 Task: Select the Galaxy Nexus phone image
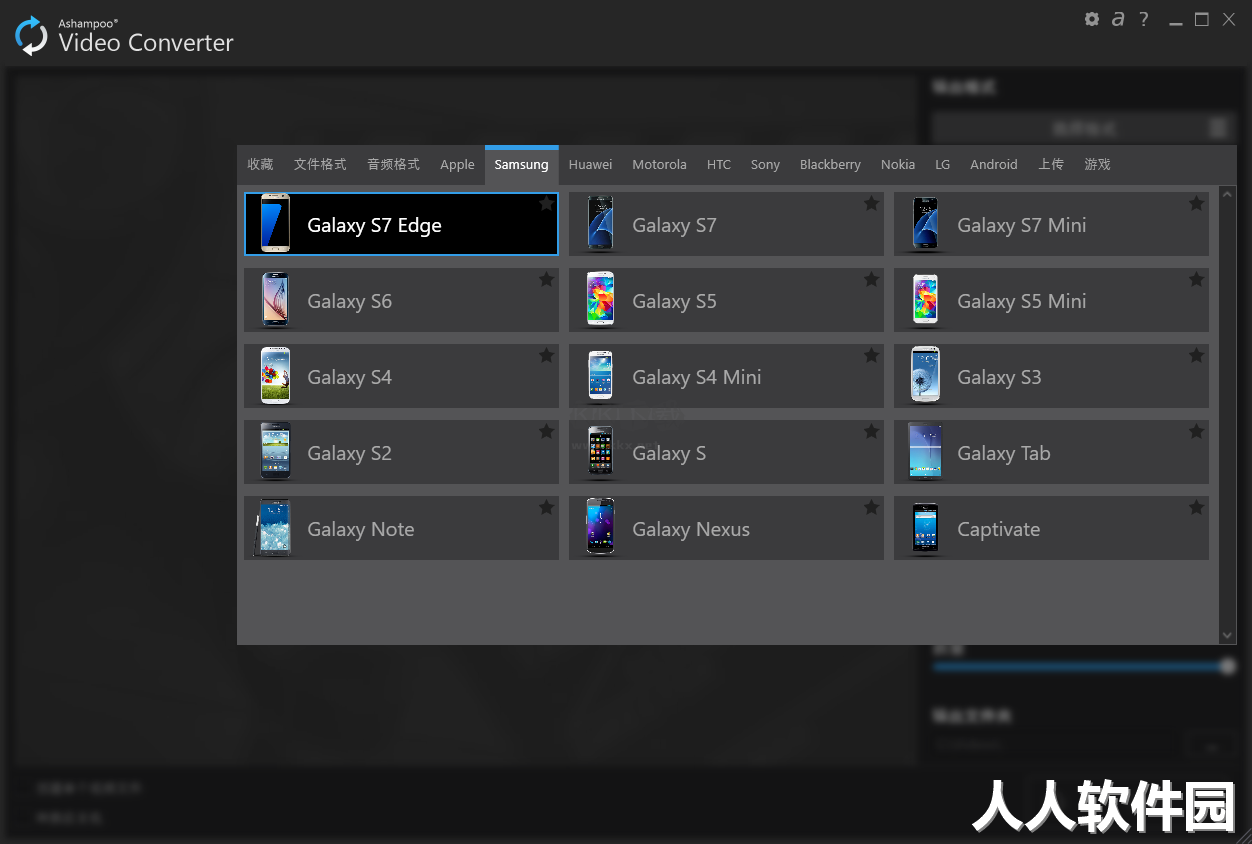pyautogui.click(x=600, y=528)
